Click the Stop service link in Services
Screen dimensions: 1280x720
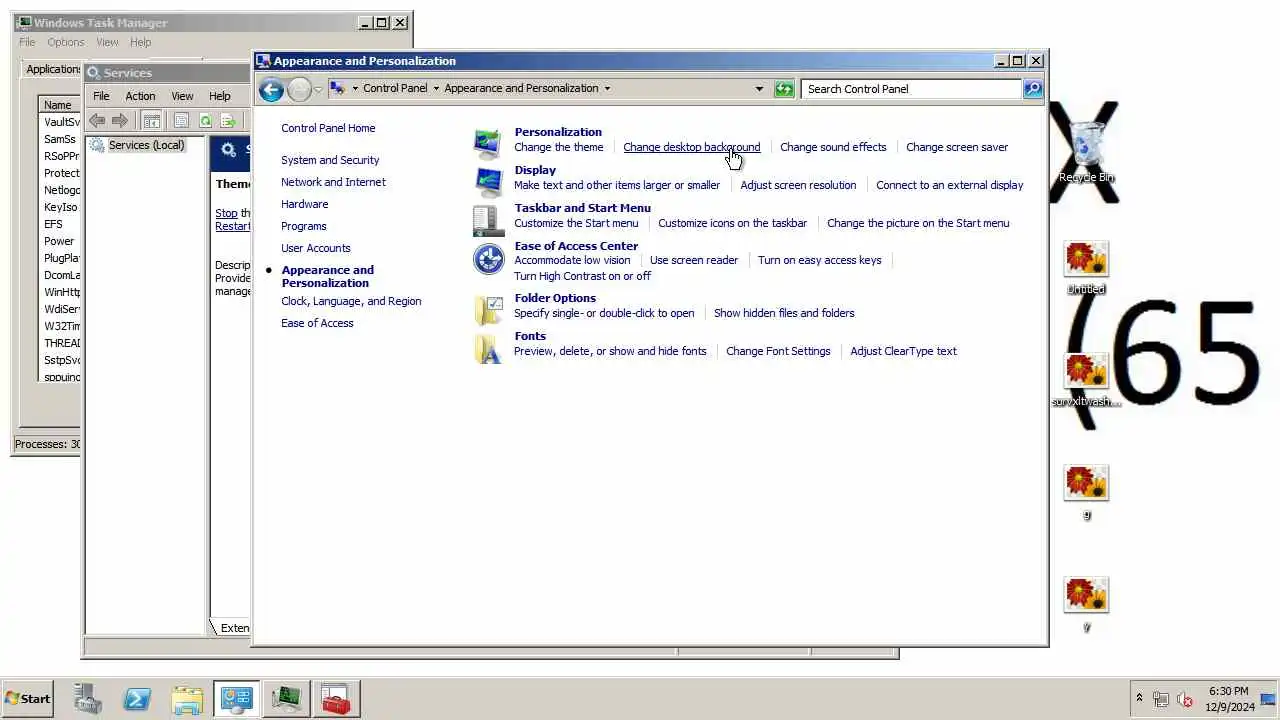tap(226, 213)
